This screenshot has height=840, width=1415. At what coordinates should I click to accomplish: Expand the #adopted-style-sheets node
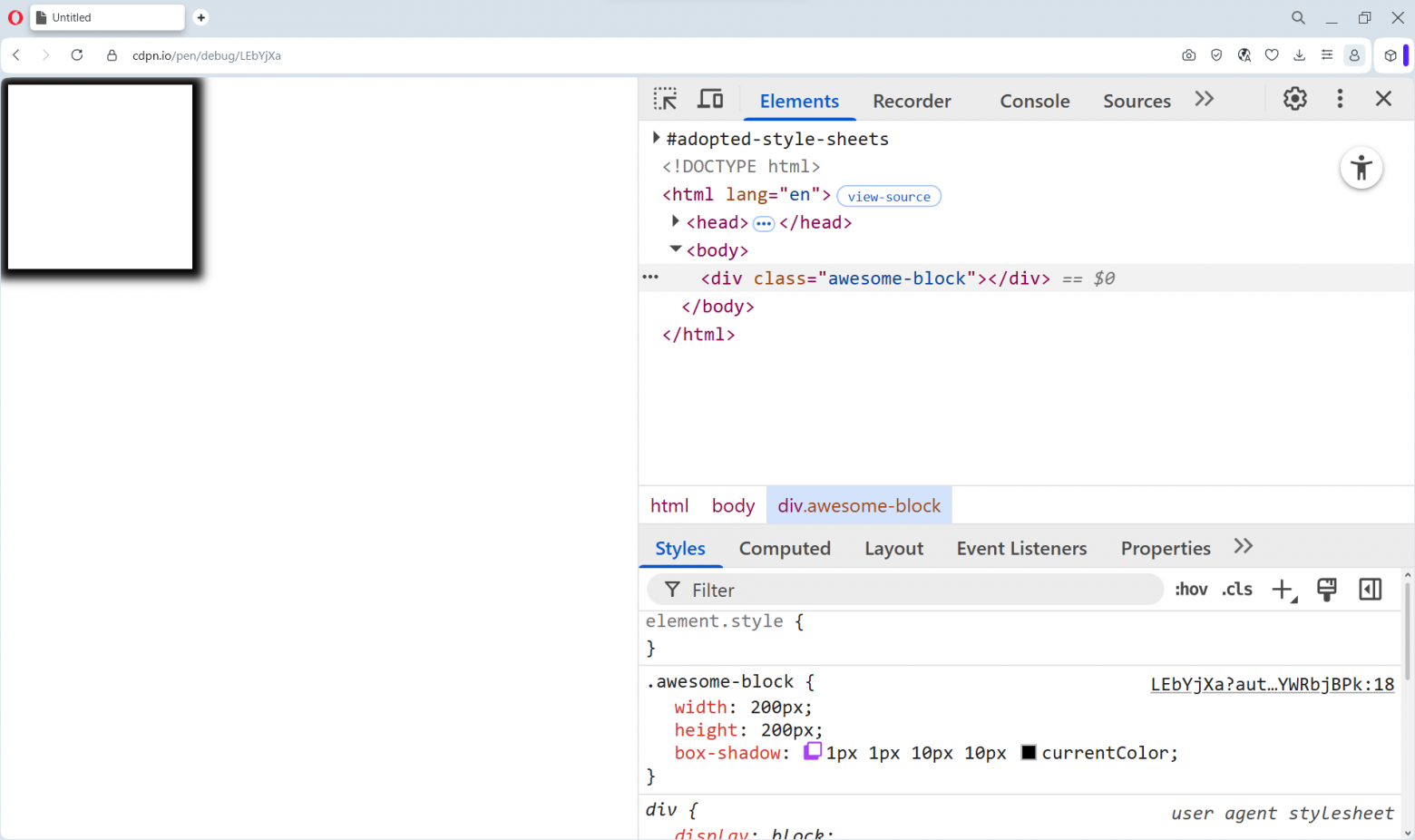click(x=656, y=138)
